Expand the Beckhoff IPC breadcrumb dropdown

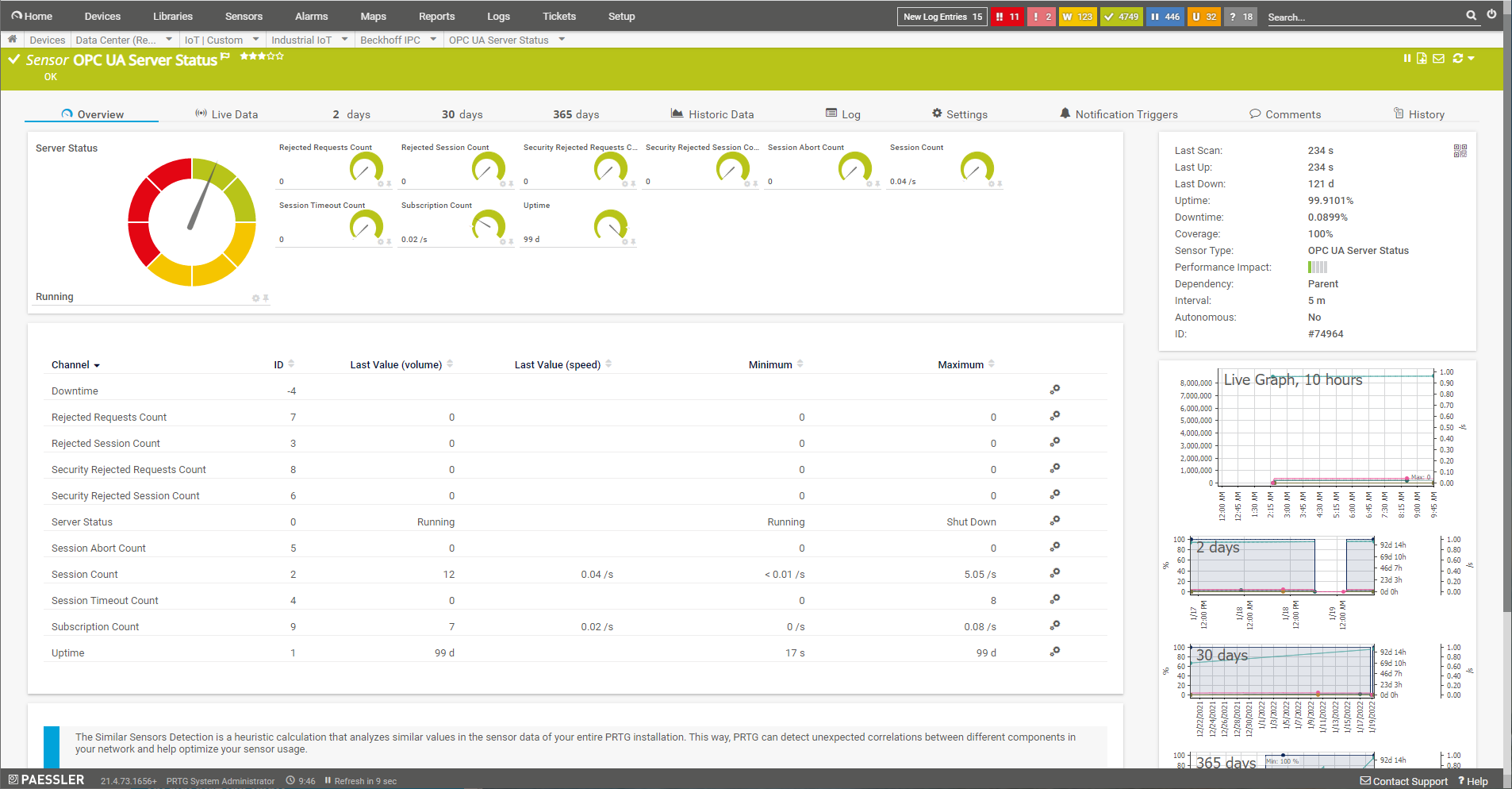(433, 39)
